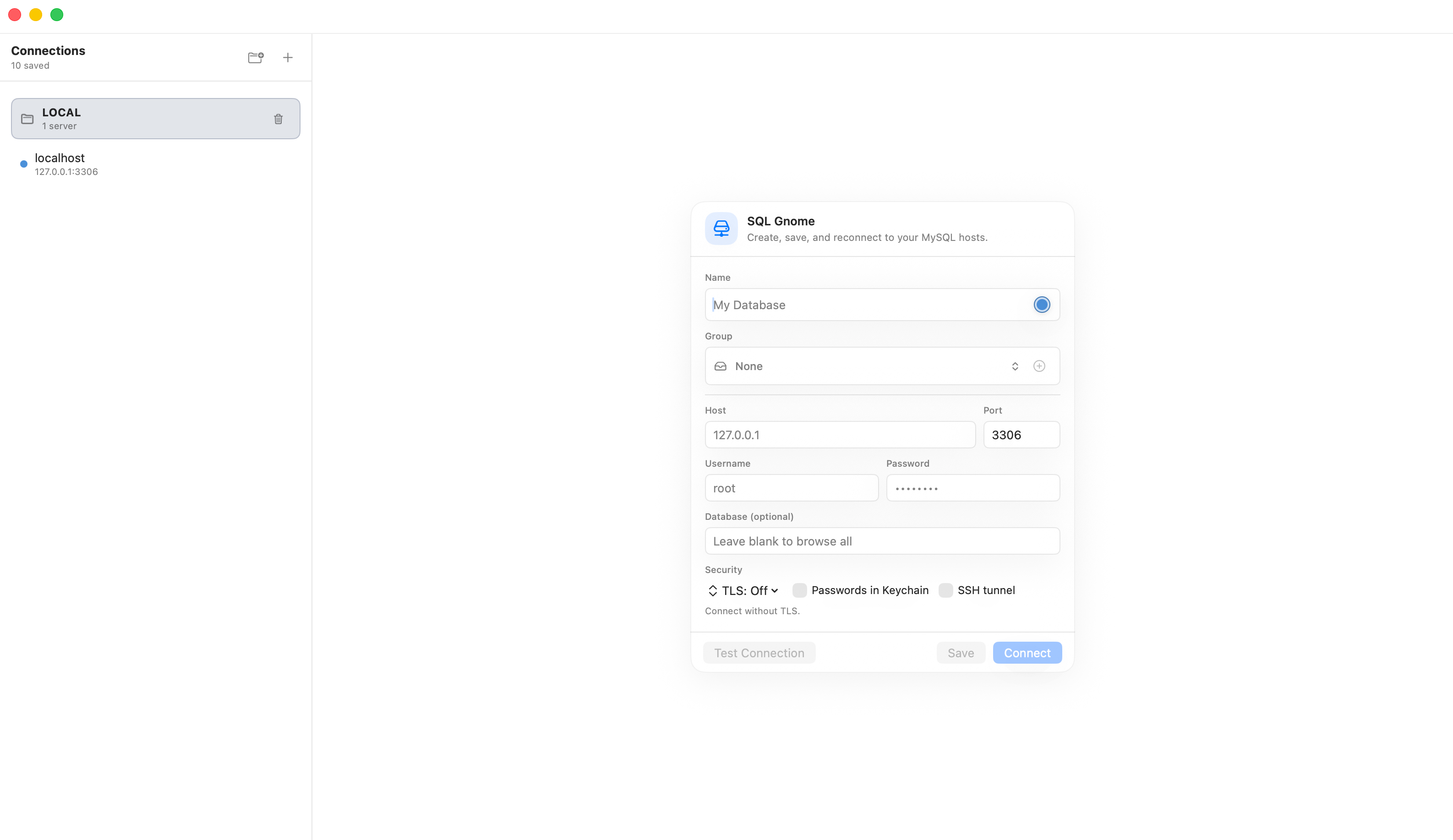Click the SQL Gnome server icon
Viewport: 1453px width, 840px height.
[x=721, y=228]
